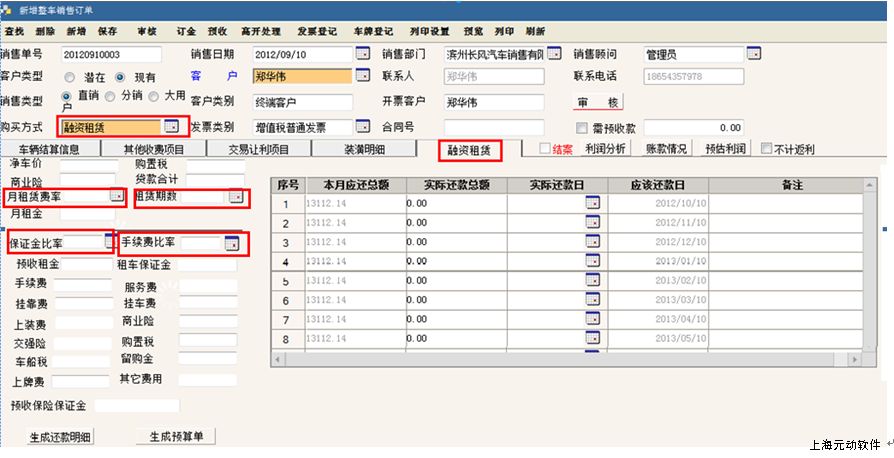Click the 生成还款明细 button
This screenshot has height=458, width=894.
click(x=60, y=436)
